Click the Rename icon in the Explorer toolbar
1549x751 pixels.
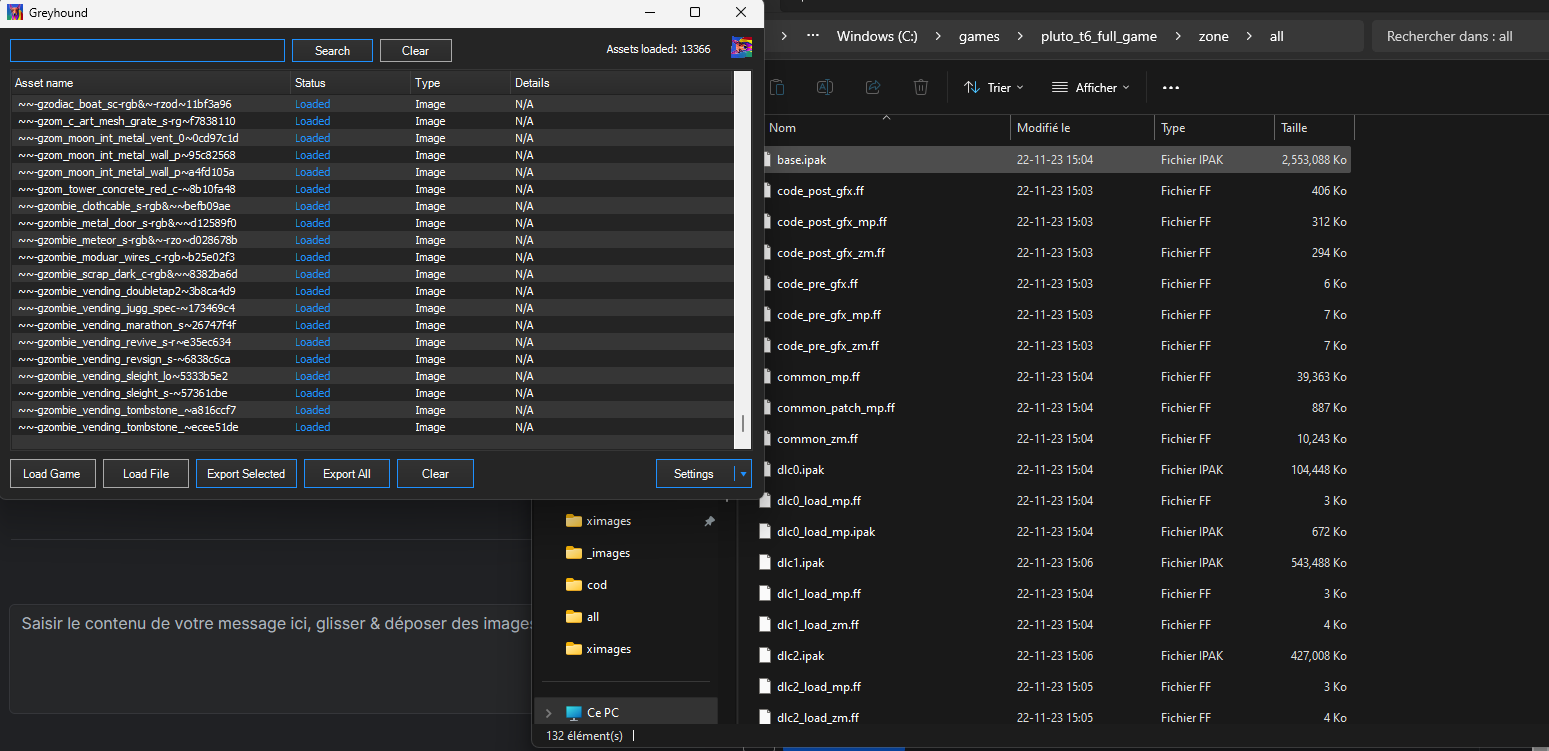click(825, 87)
